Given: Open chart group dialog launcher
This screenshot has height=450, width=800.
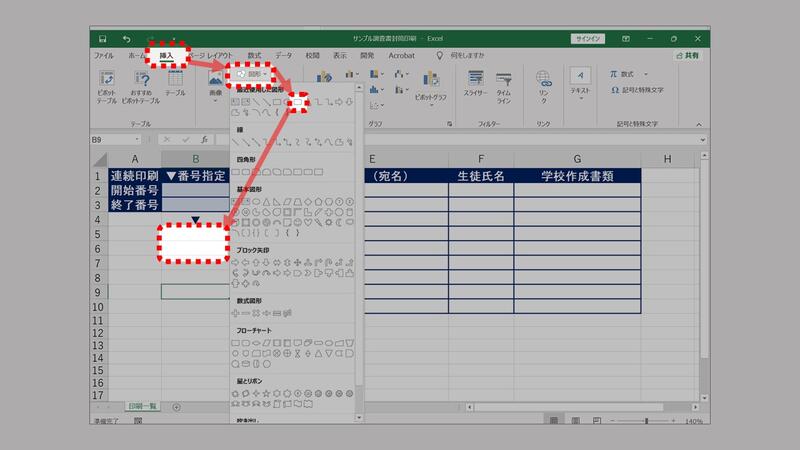Looking at the screenshot, I should pyautogui.click(x=449, y=124).
